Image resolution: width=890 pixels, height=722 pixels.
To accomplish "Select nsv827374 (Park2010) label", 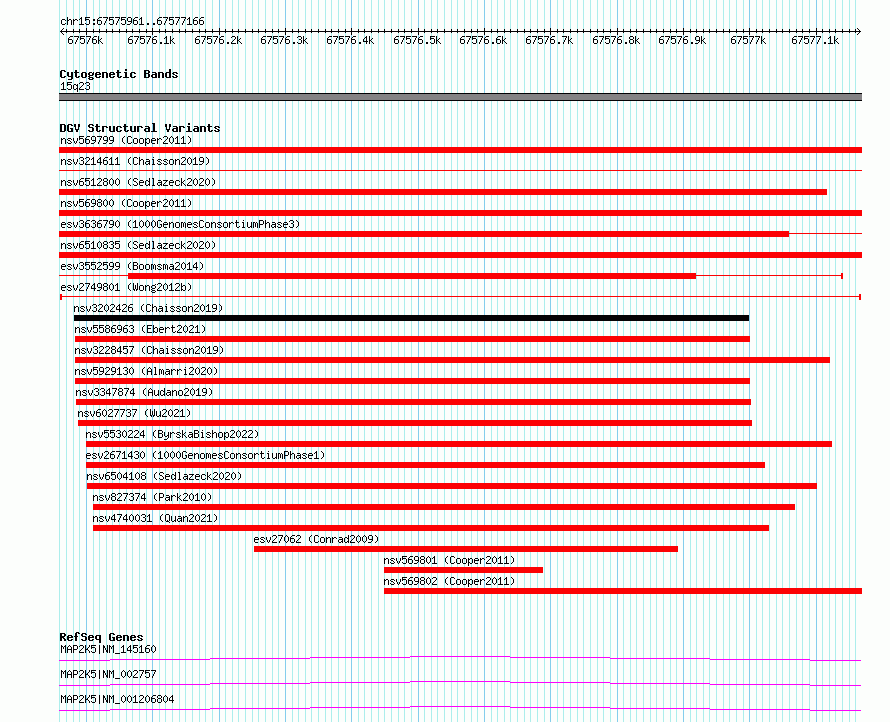I will (153, 497).
